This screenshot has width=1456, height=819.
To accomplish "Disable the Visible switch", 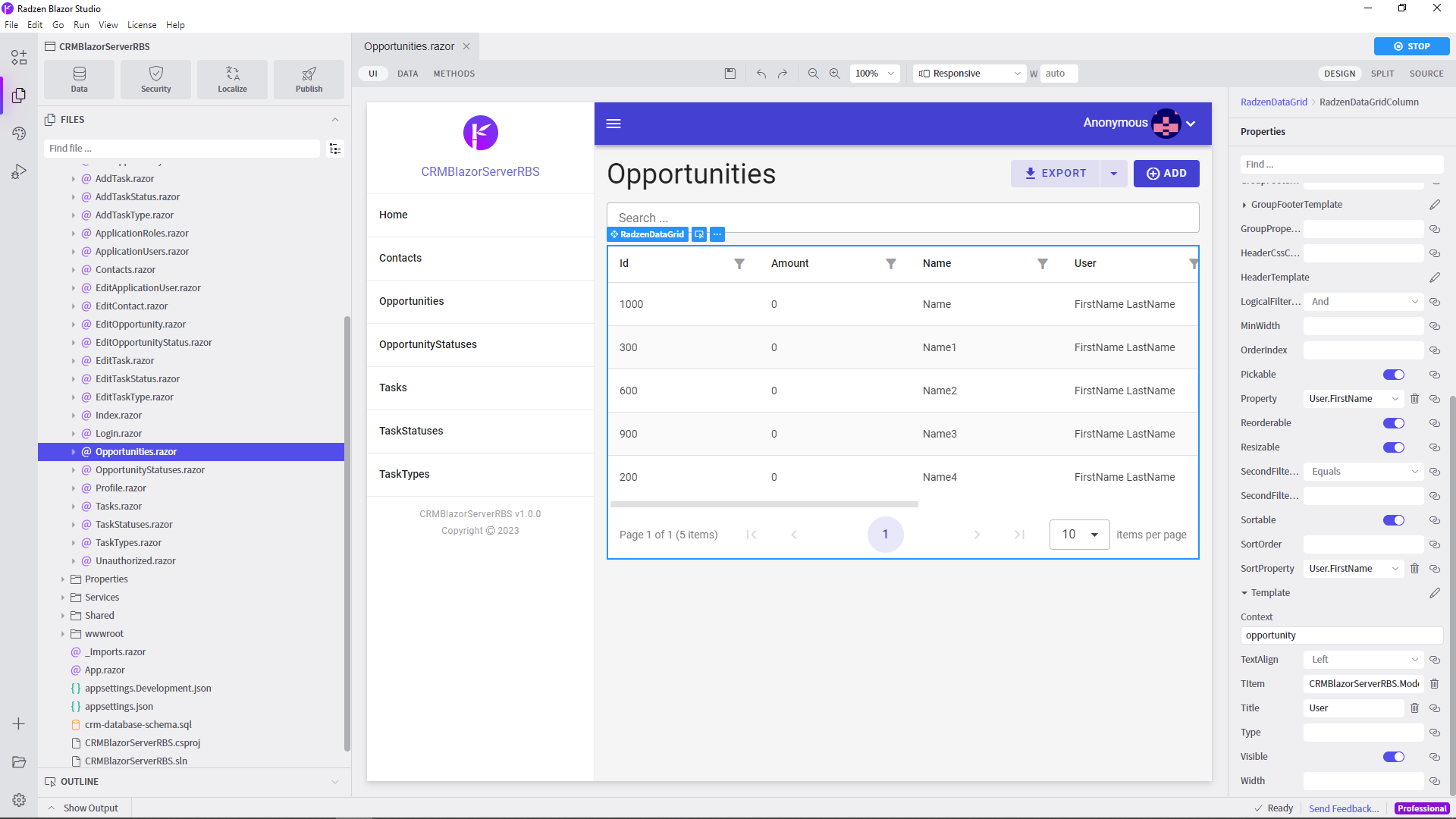I will (1394, 757).
